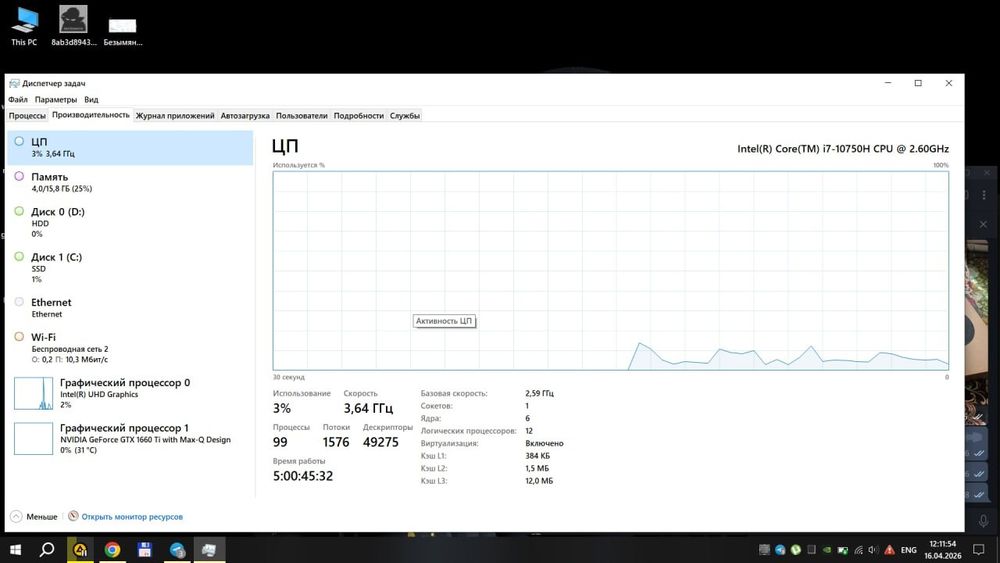1000x563 pixels.
Task: Collapse view with Меньше button
Action: pyautogui.click(x=34, y=516)
